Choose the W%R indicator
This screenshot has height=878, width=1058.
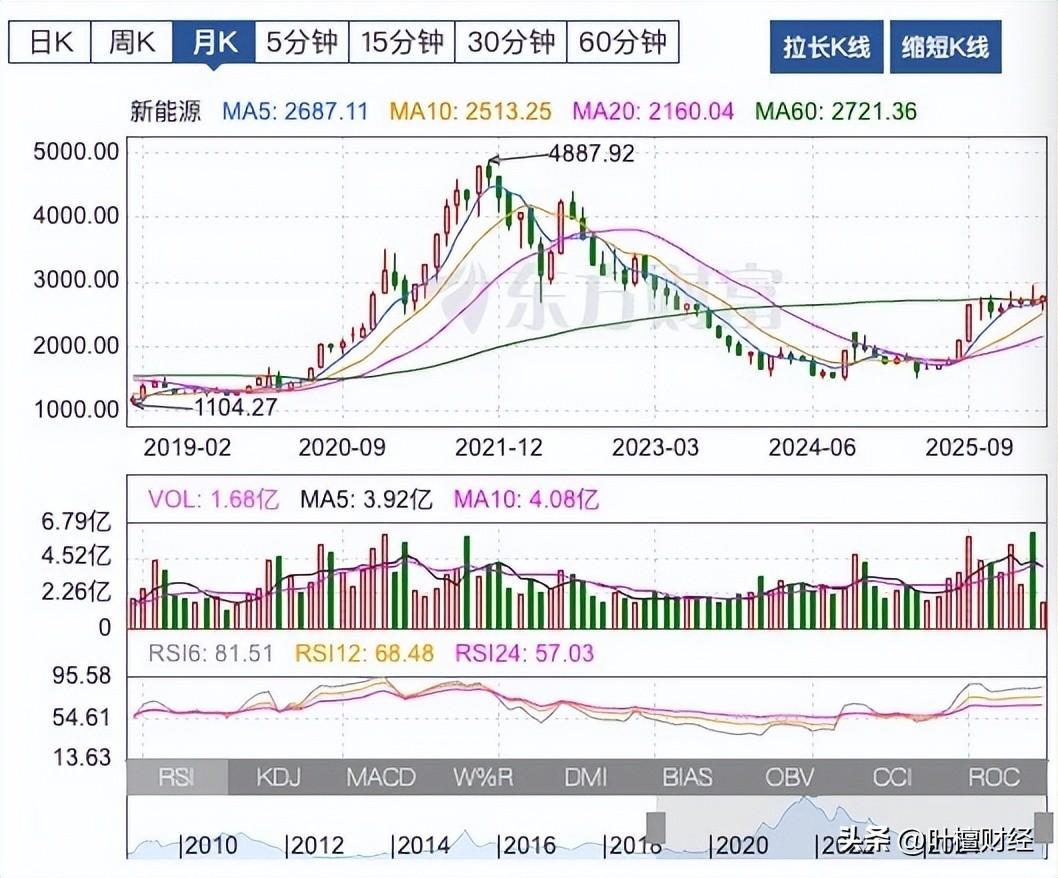(x=482, y=777)
